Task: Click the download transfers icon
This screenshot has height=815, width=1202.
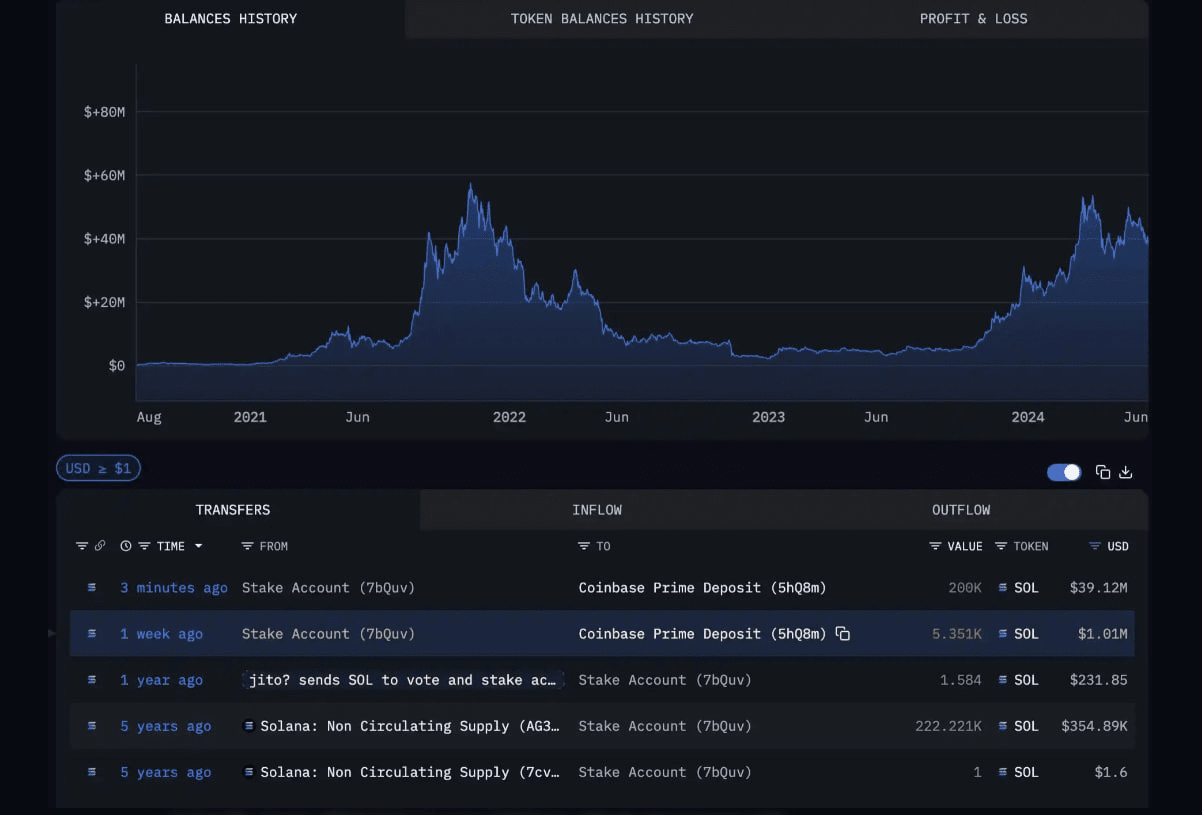Action: pos(1125,472)
